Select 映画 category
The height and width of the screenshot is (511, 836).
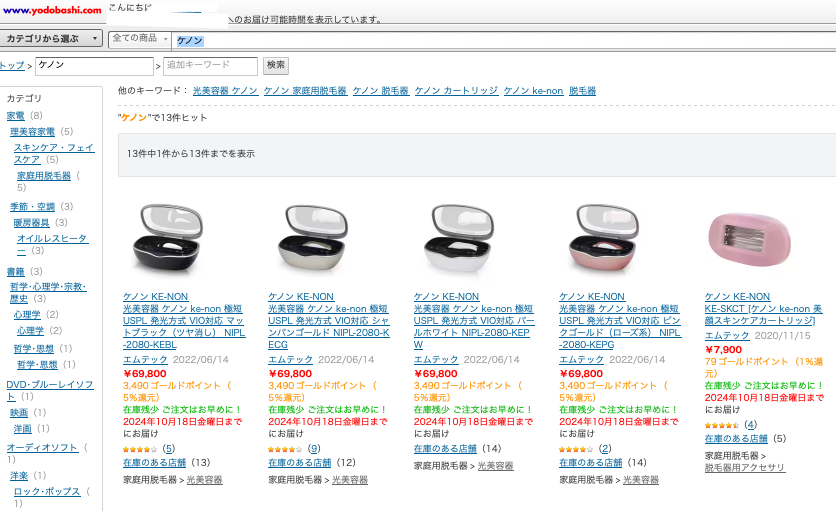[19, 413]
